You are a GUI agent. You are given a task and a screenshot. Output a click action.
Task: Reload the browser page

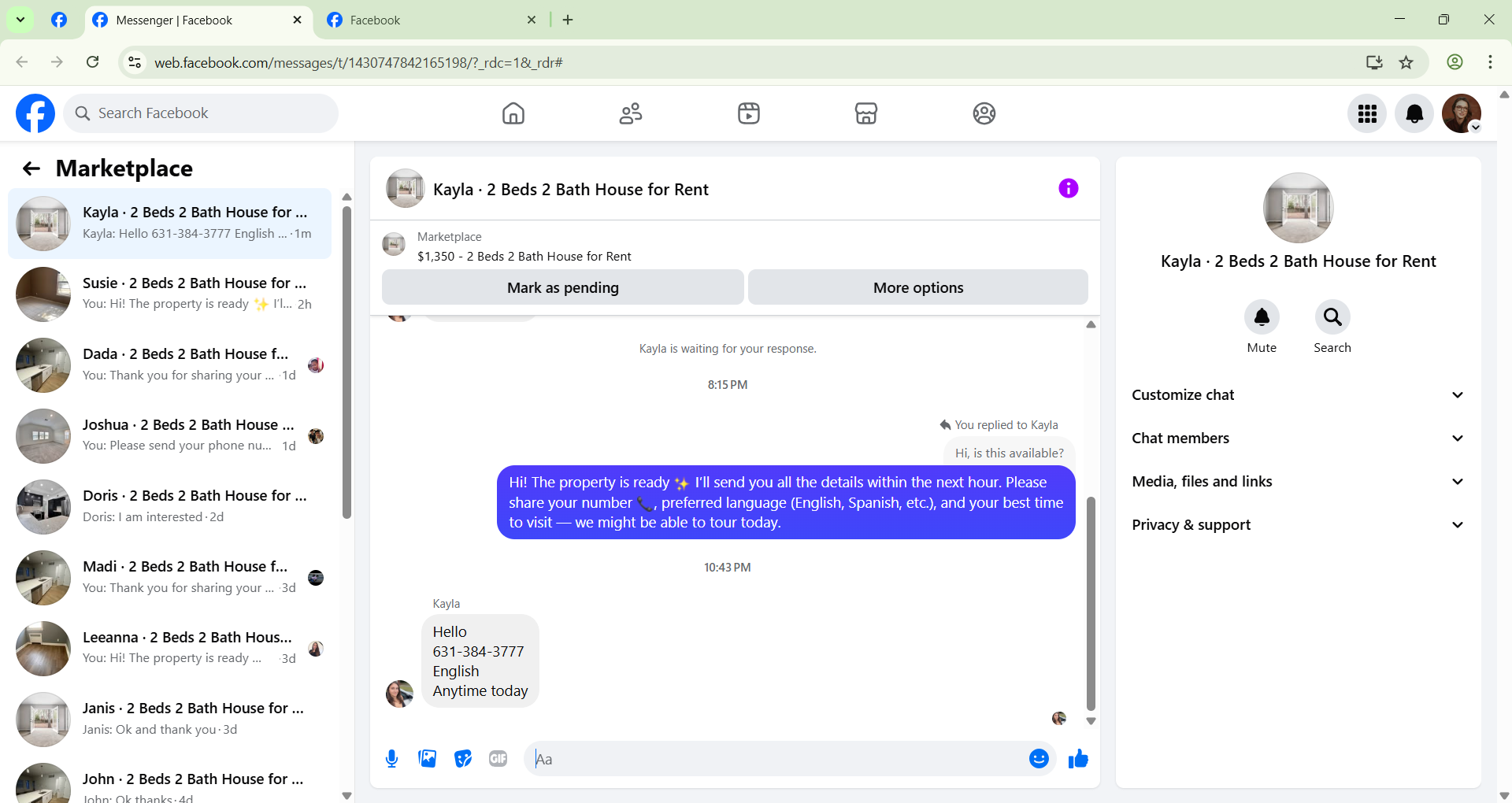(93, 62)
